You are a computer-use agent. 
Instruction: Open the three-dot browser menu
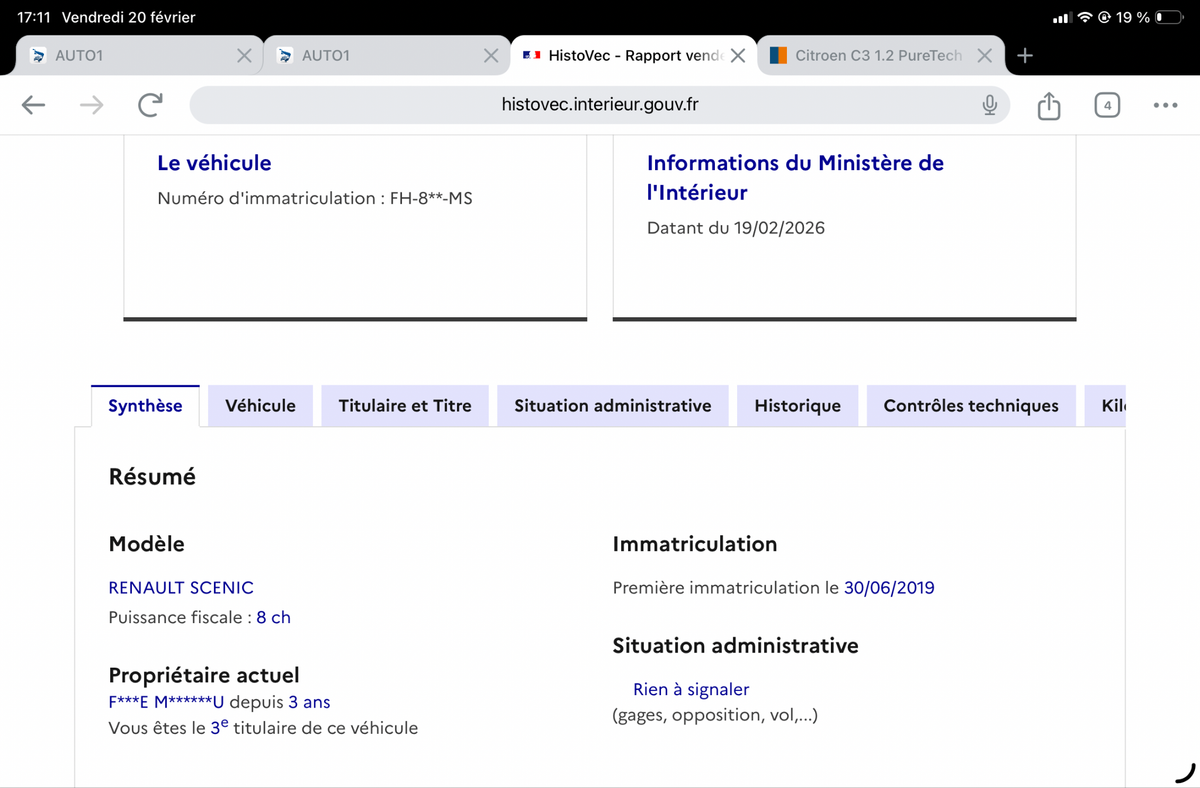tap(1164, 105)
